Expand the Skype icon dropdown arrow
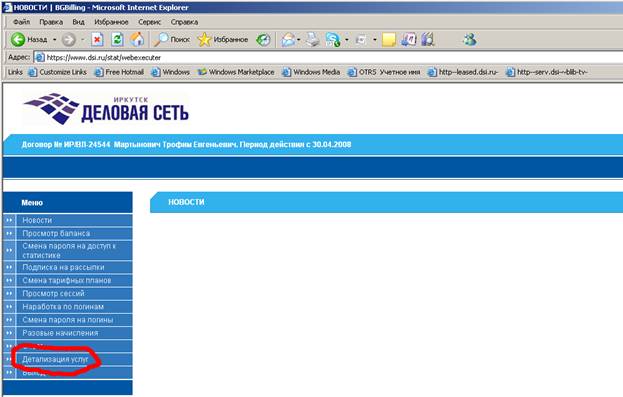 [x=347, y=40]
